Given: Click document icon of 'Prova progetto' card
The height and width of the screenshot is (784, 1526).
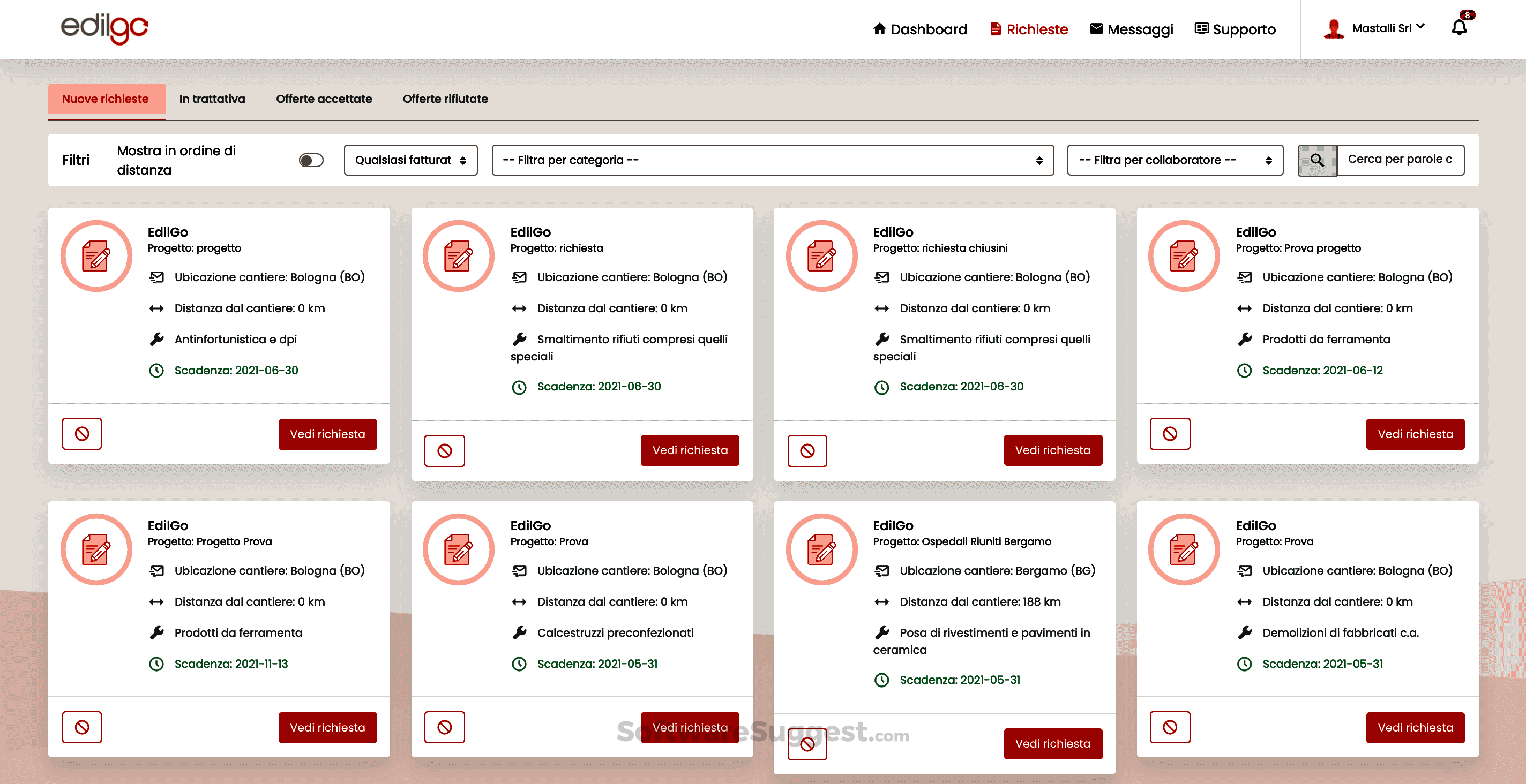Looking at the screenshot, I should tap(1184, 256).
